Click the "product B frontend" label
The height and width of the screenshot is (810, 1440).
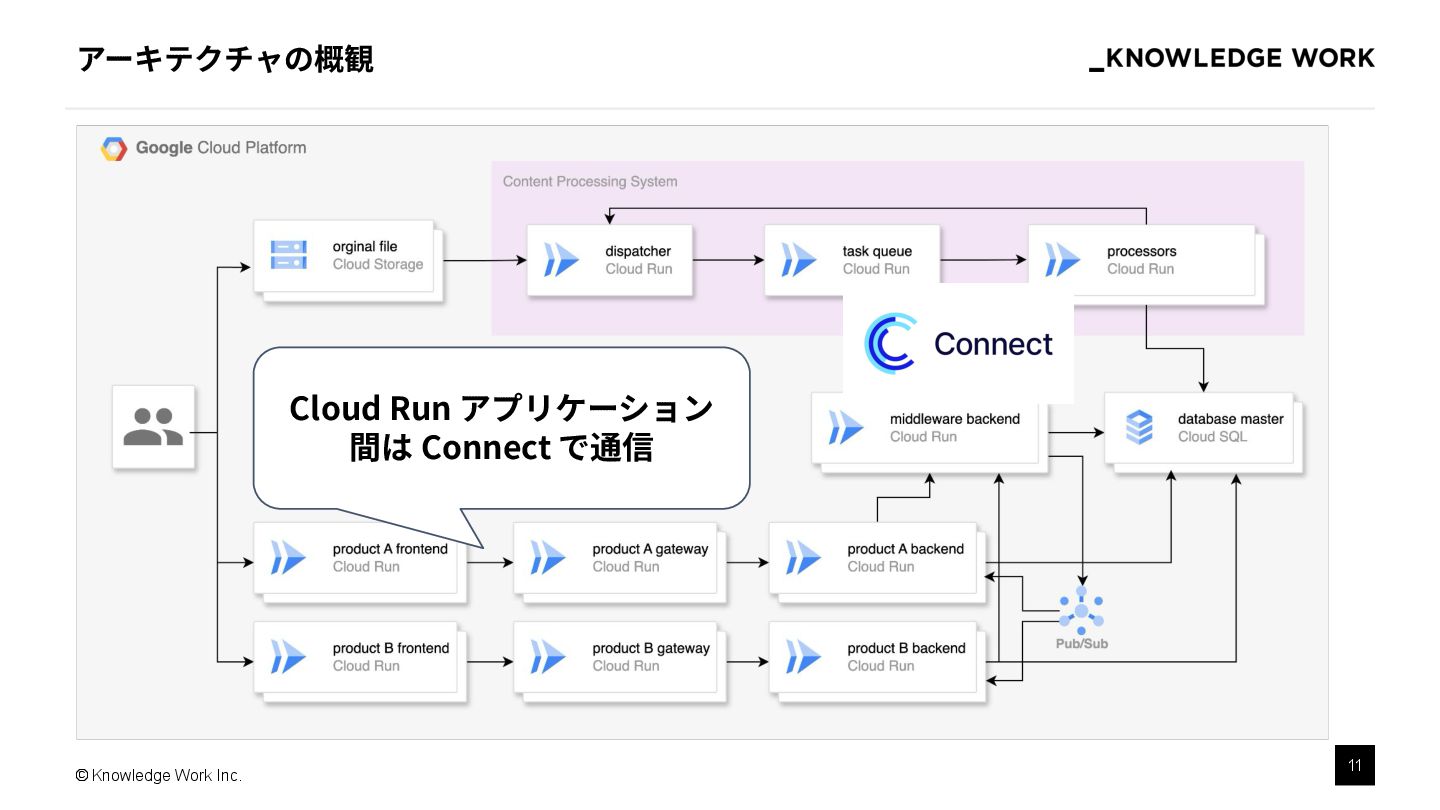391,648
